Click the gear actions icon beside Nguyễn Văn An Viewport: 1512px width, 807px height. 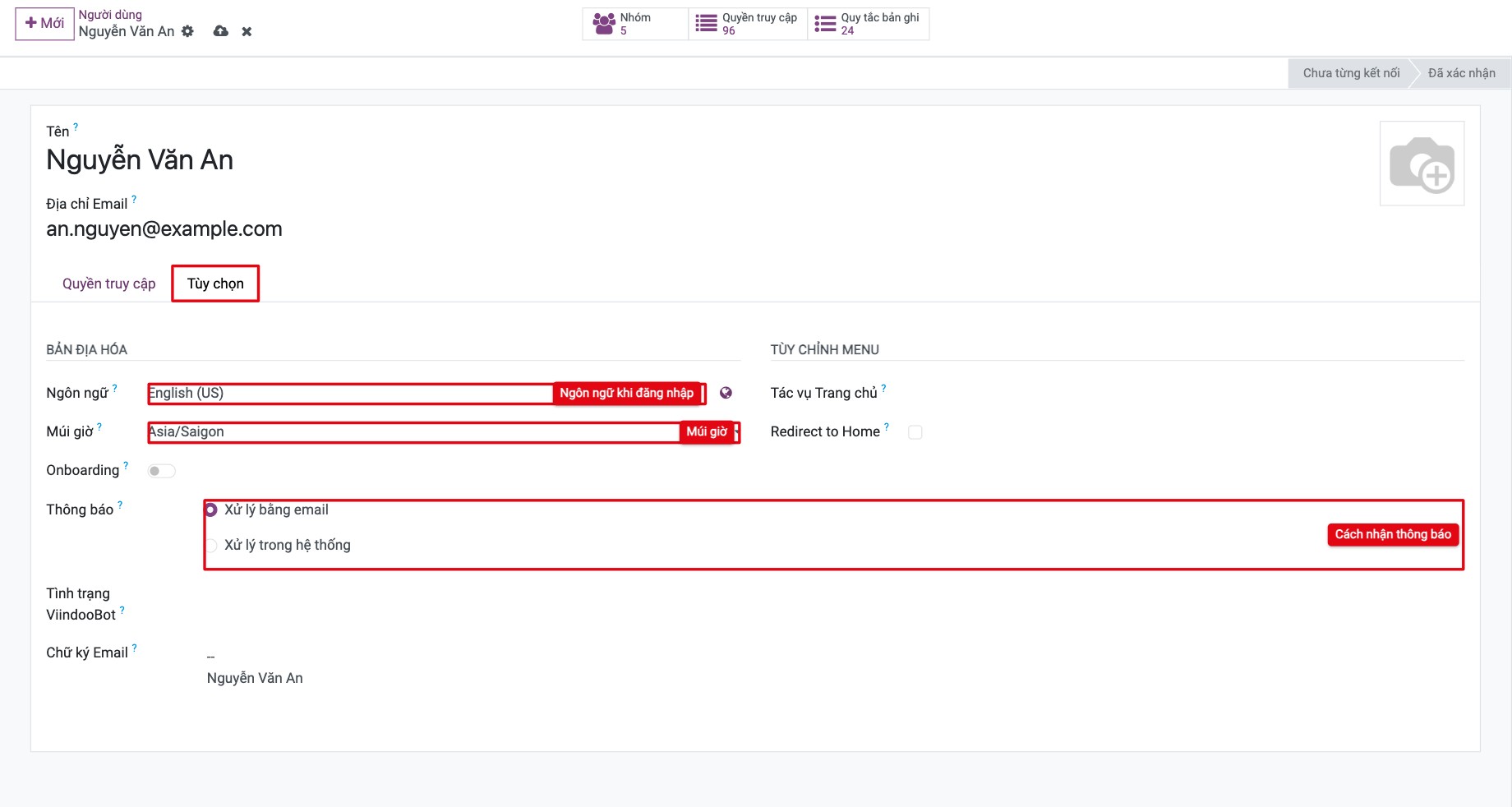(187, 31)
